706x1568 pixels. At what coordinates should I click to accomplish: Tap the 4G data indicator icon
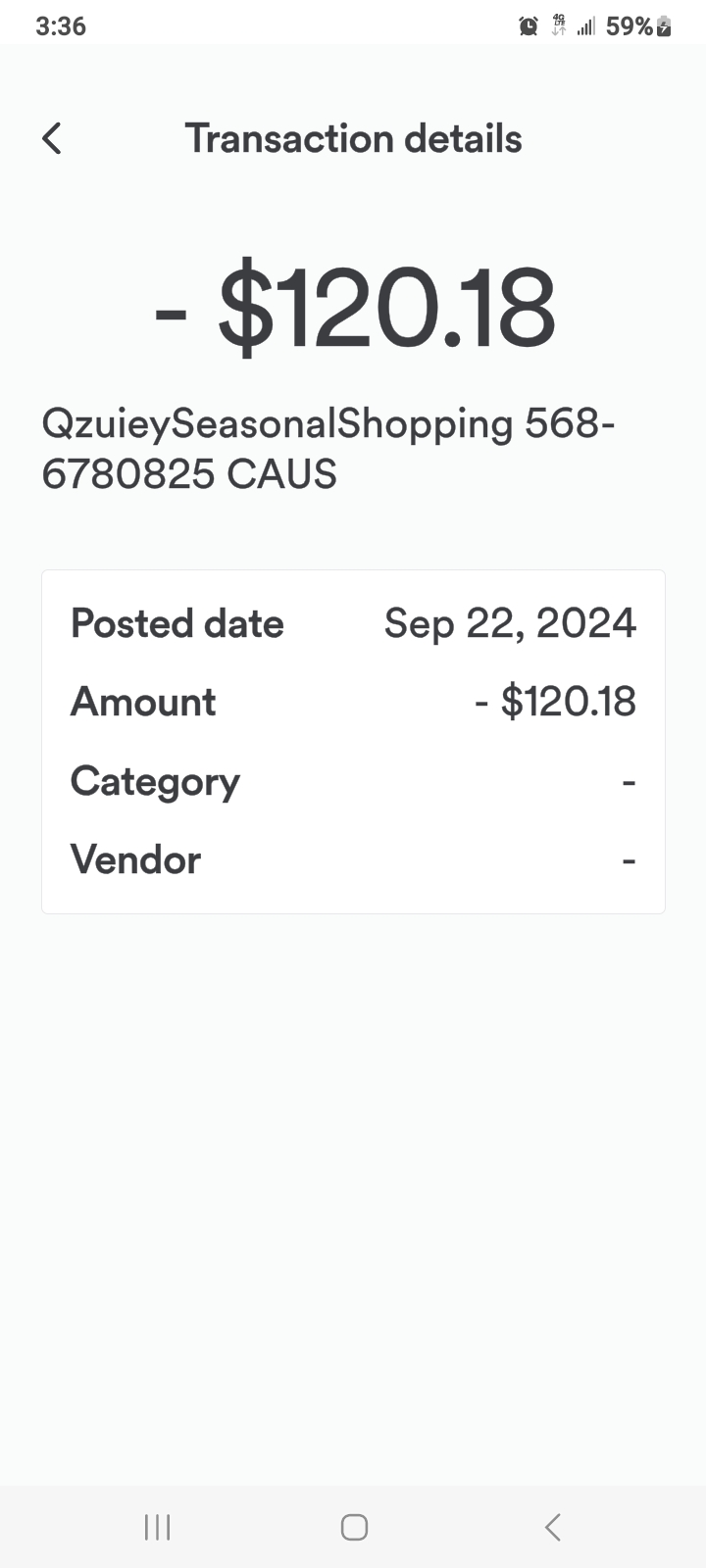[559, 26]
